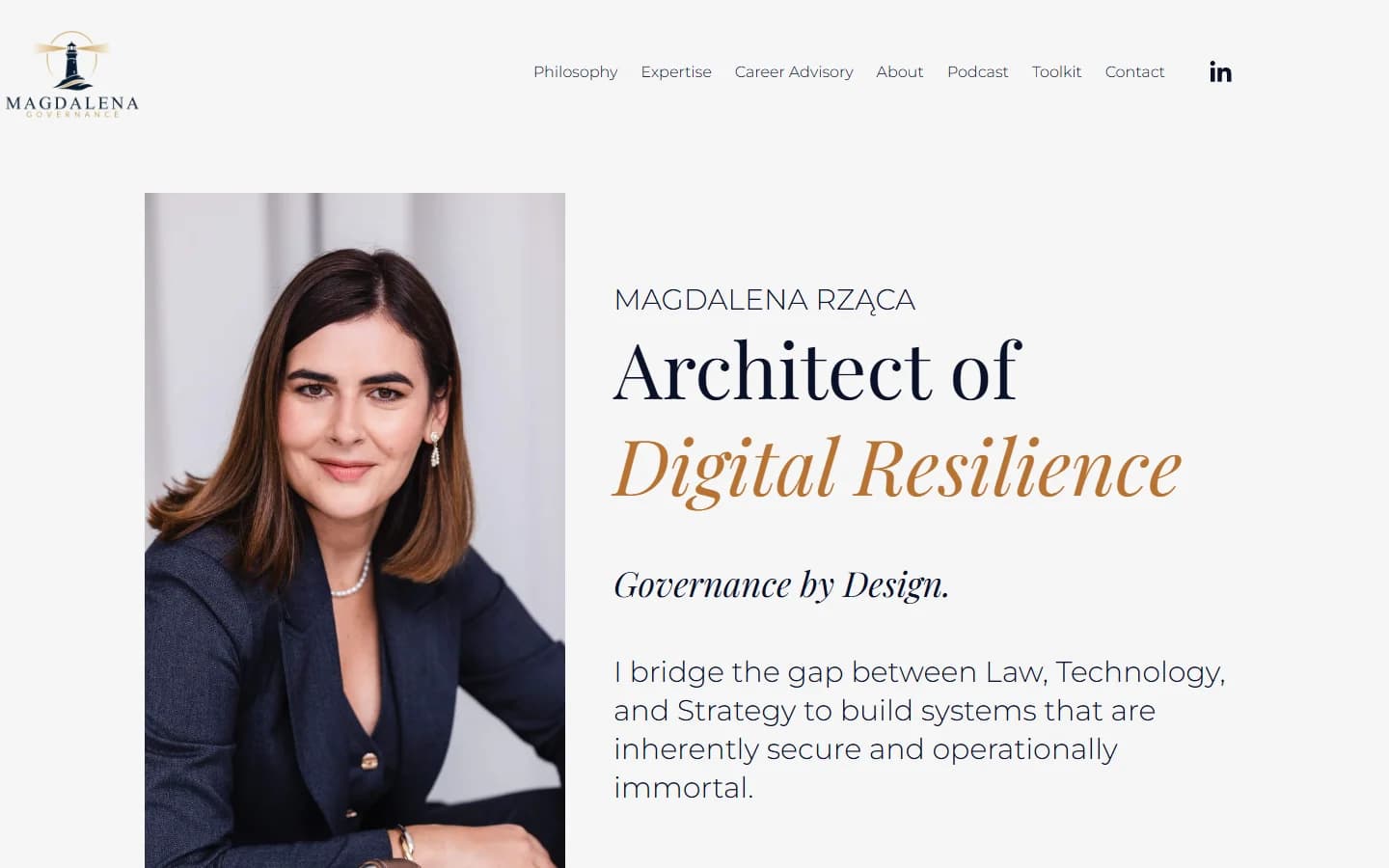Image resolution: width=1389 pixels, height=868 pixels.
Task: Go to the Contact page
Action: (1134, 72)
